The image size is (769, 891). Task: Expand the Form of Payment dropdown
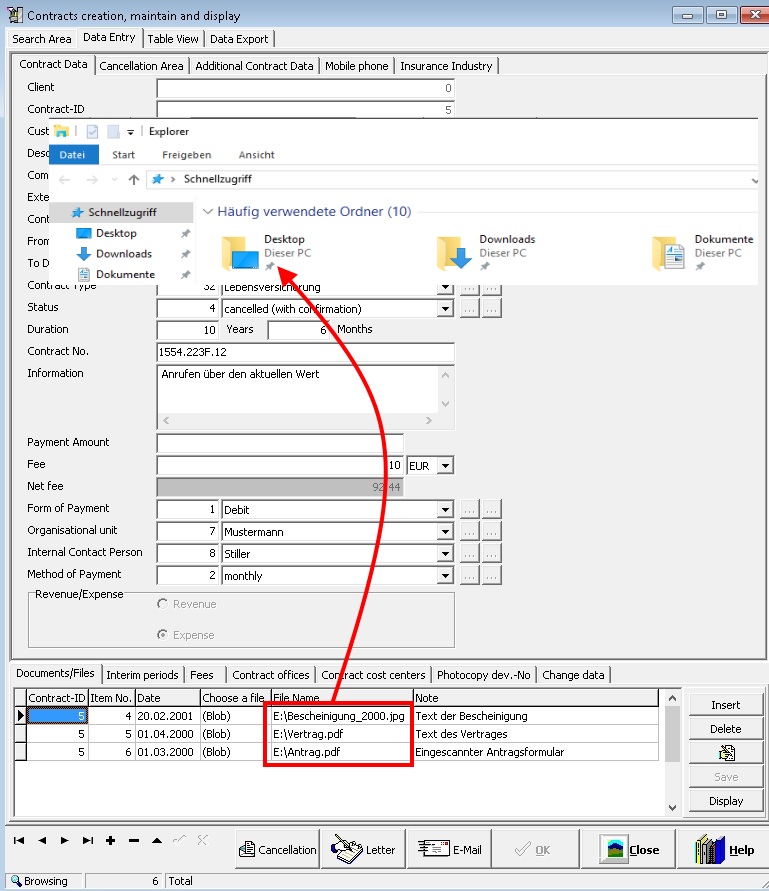click(446, 510)
